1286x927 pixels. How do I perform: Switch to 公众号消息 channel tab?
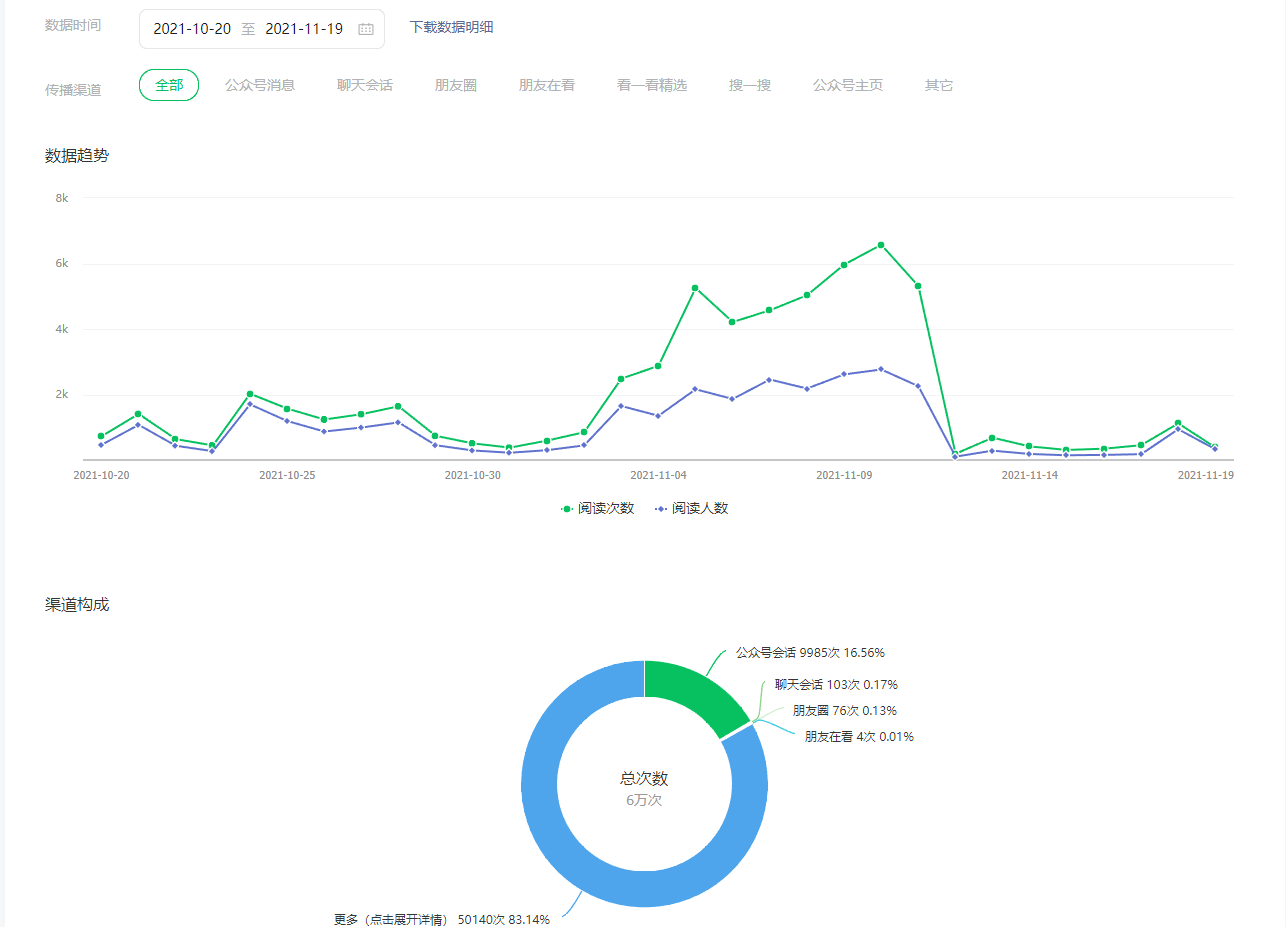pos(260,85)
